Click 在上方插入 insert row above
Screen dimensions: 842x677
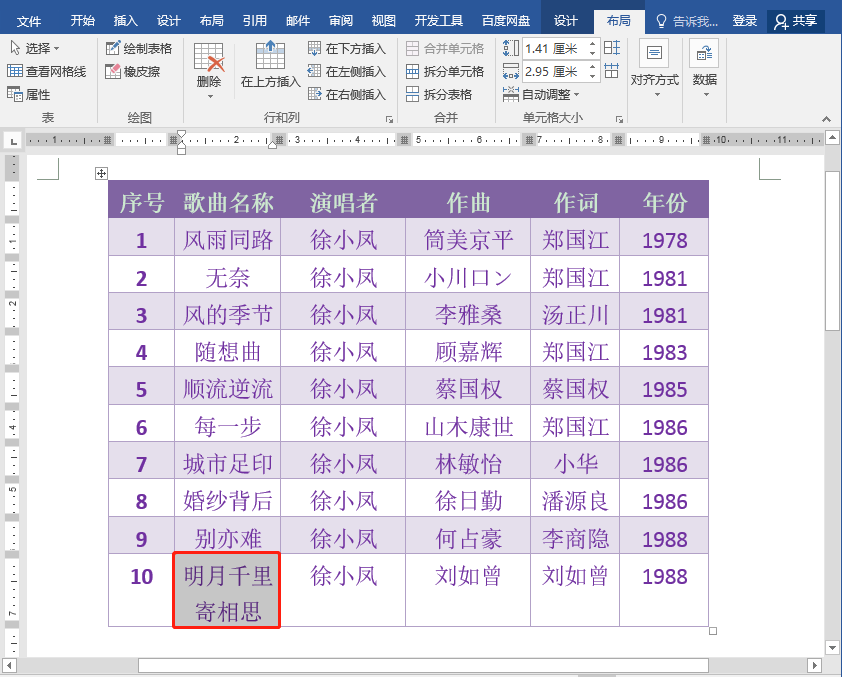[270, 64]
